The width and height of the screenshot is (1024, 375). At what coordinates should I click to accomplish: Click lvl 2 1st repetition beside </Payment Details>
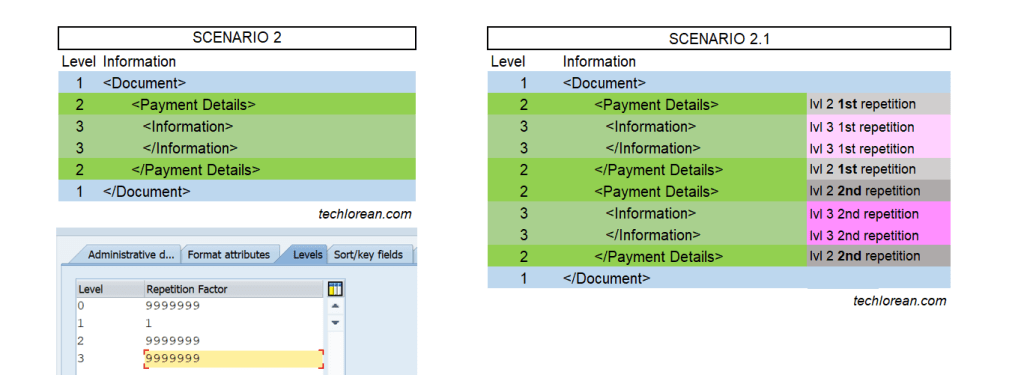(x=878, y=169)
